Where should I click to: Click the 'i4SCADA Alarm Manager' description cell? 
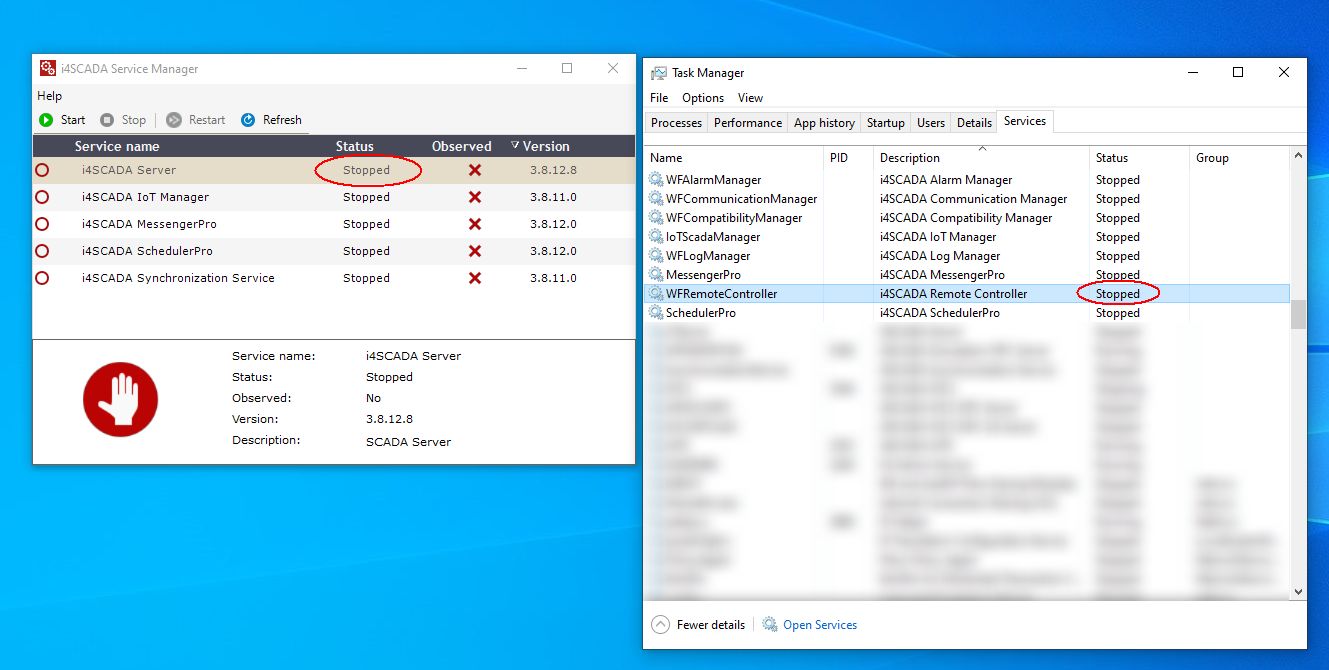click(x=946, y=180)
